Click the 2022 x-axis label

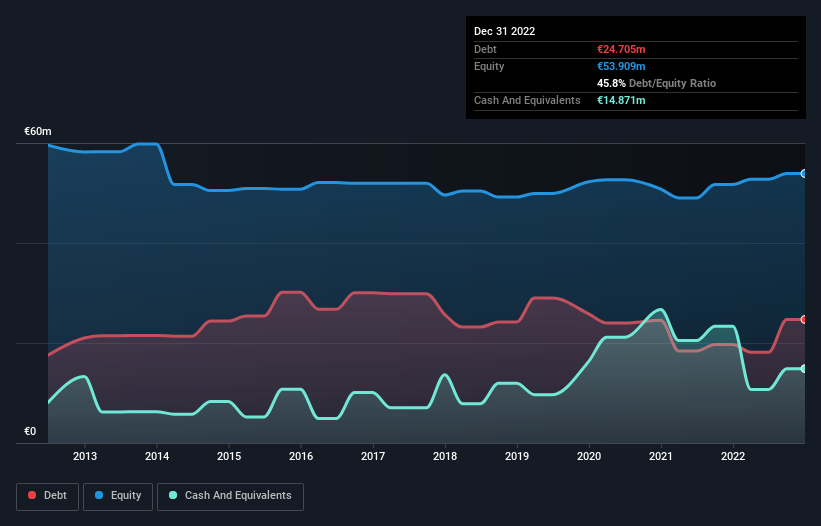733,456
